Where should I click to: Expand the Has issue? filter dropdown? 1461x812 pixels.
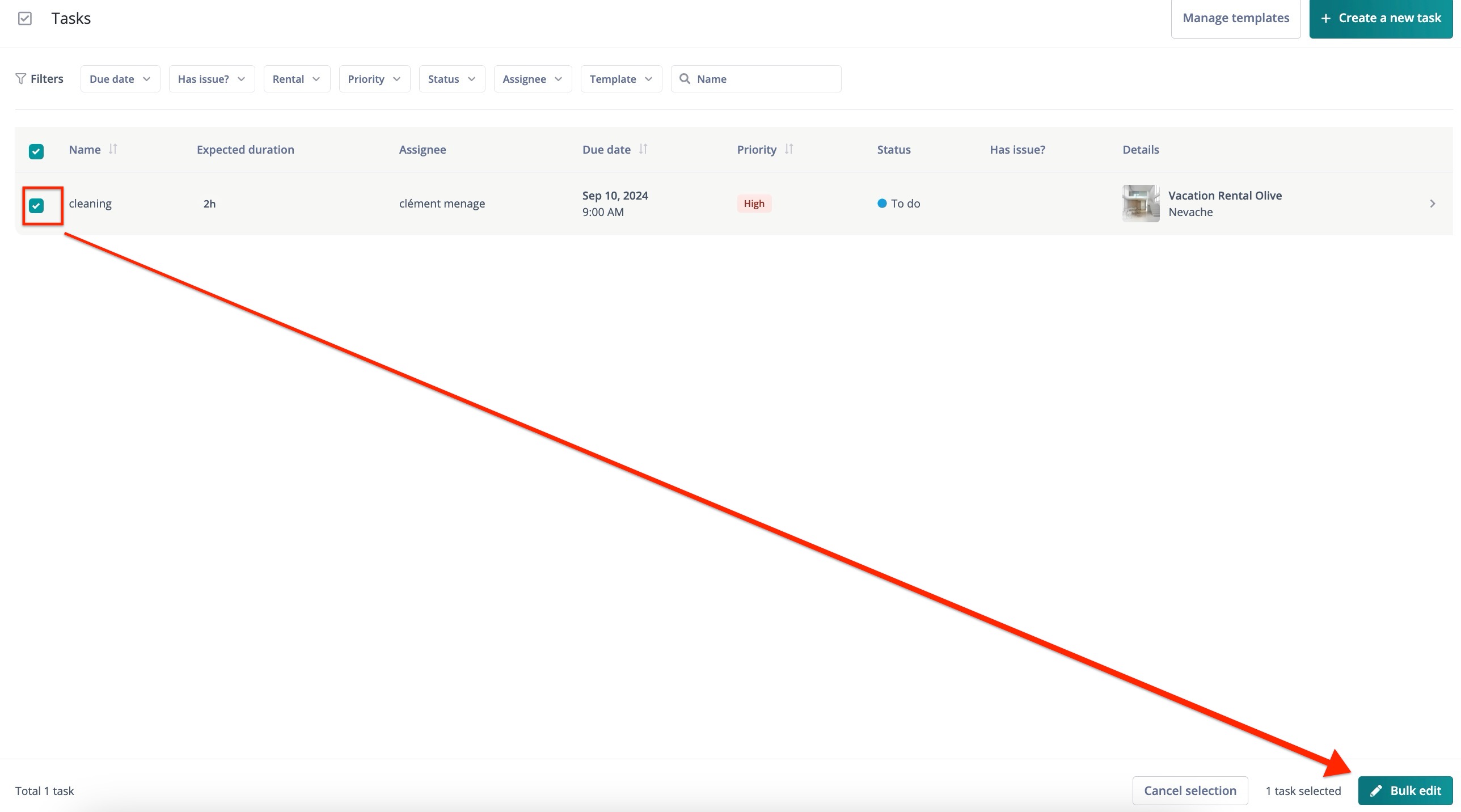(212, 79)
